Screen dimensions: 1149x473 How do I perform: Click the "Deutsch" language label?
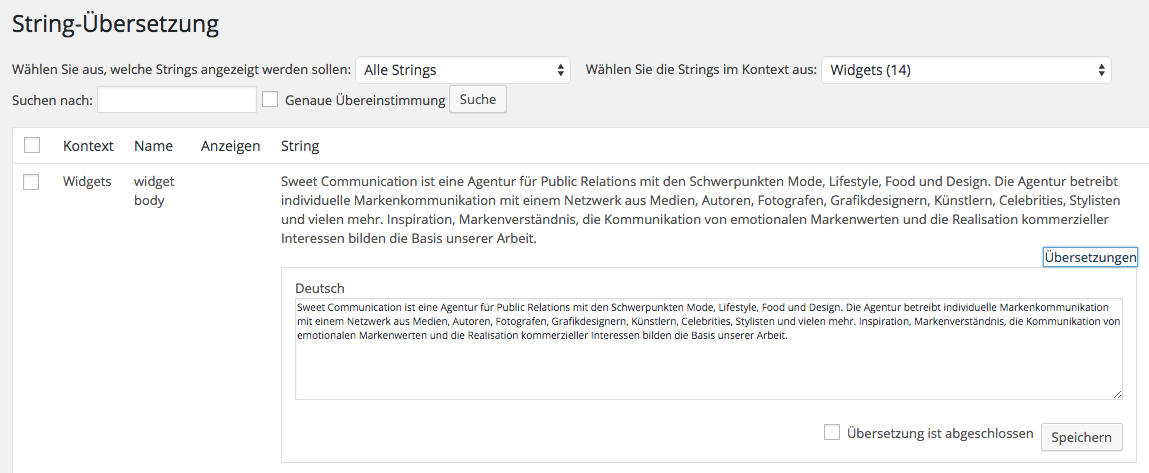click(320, 288)
